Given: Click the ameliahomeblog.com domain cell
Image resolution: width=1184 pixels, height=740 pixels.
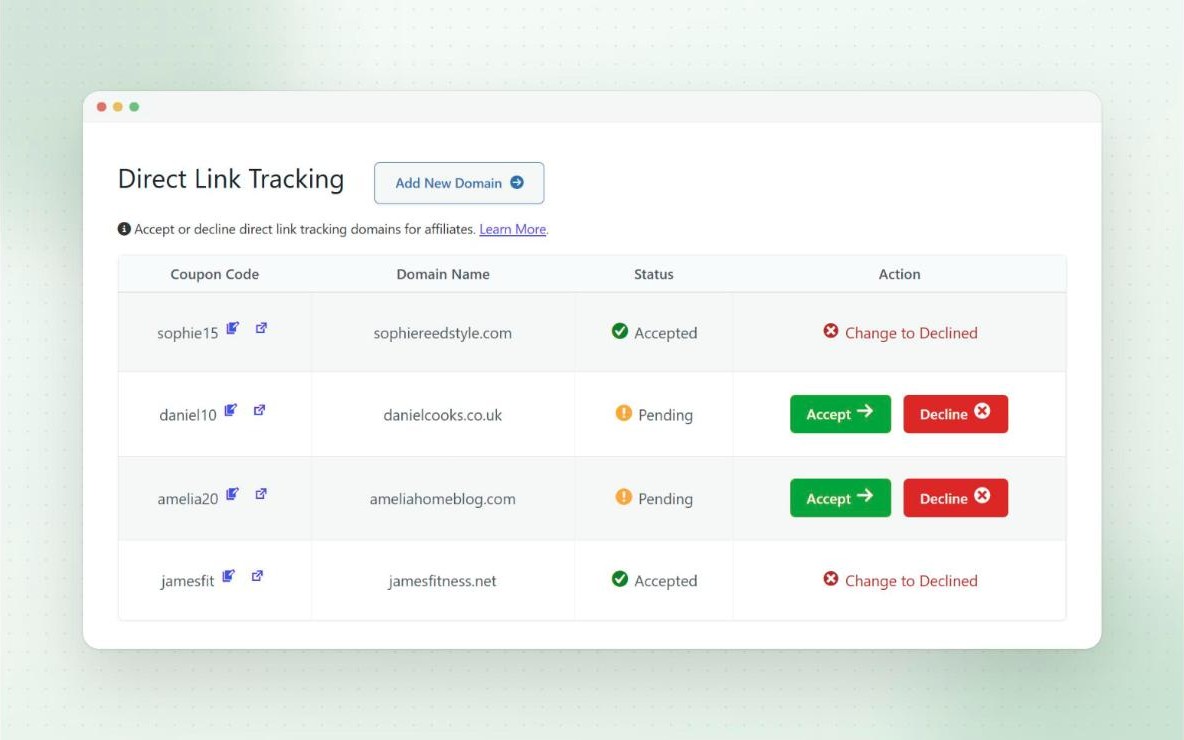Looking at the screenshot, I should pos(442,498).
